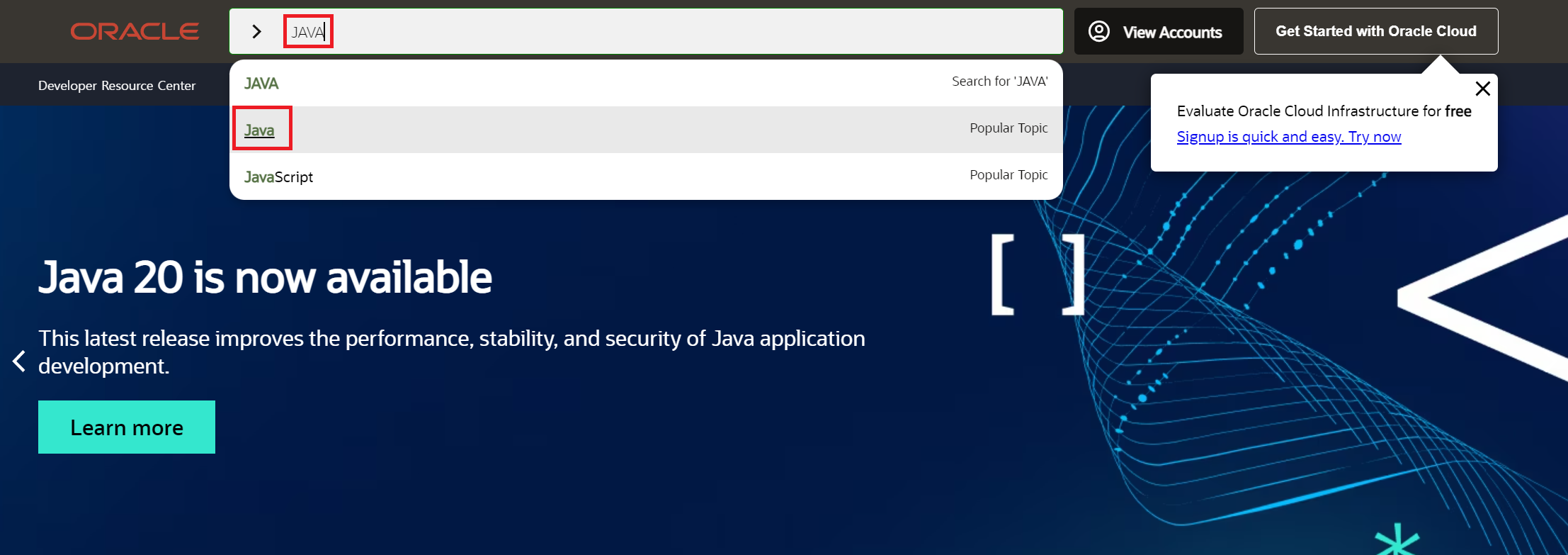This screenshot has width=1568, height=555.
Task: Click the chevron arrow beside the search field
Action: pyautogui.click(x=257, y=31)
